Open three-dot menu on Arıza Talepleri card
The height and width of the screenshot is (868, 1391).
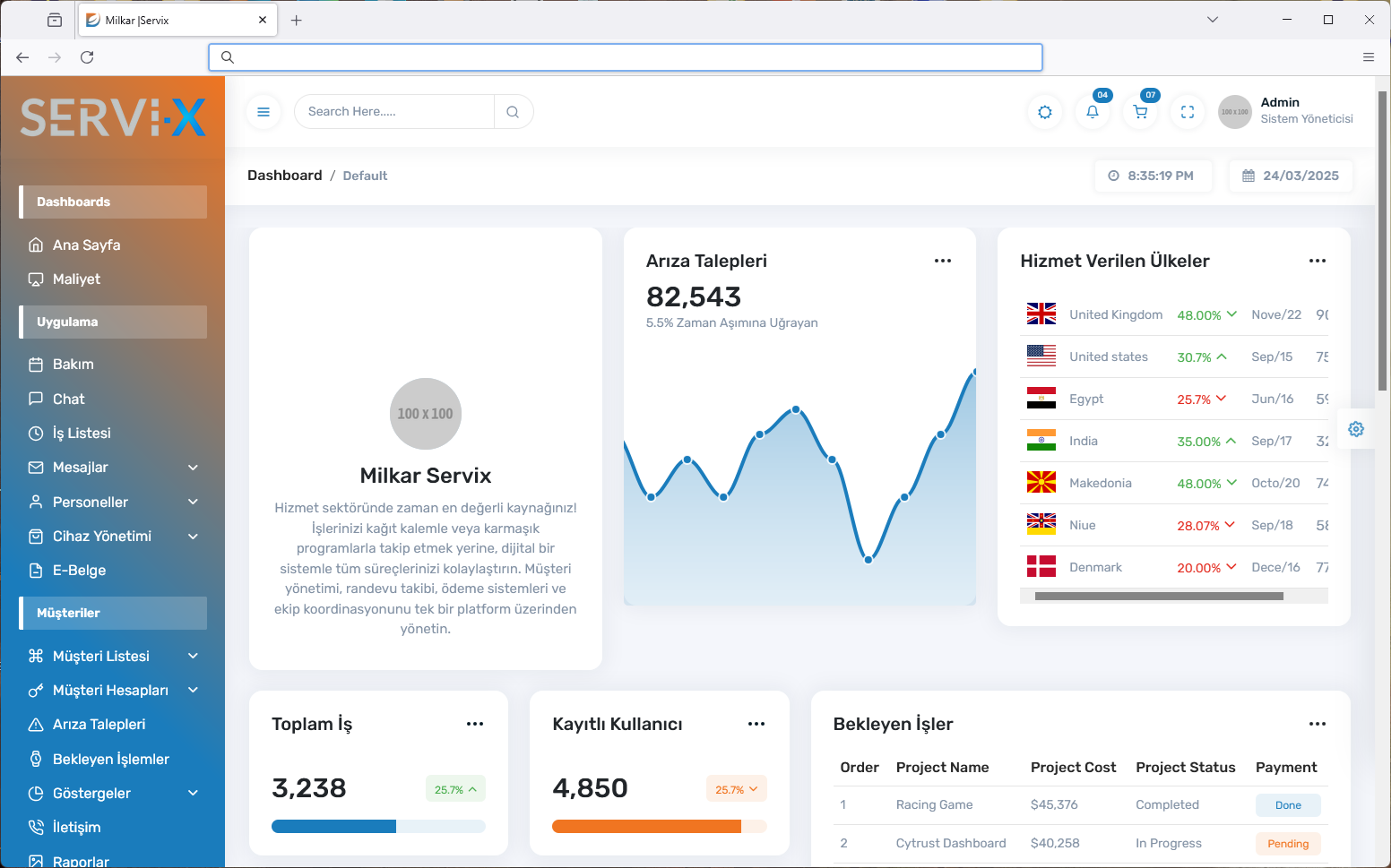point(943,261)
